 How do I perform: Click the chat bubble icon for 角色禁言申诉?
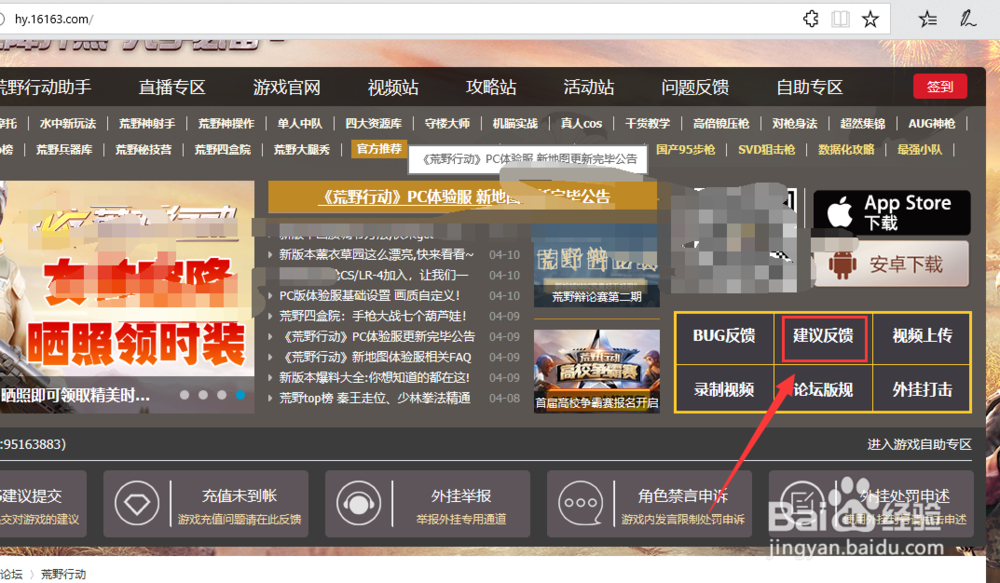[580, 503]
